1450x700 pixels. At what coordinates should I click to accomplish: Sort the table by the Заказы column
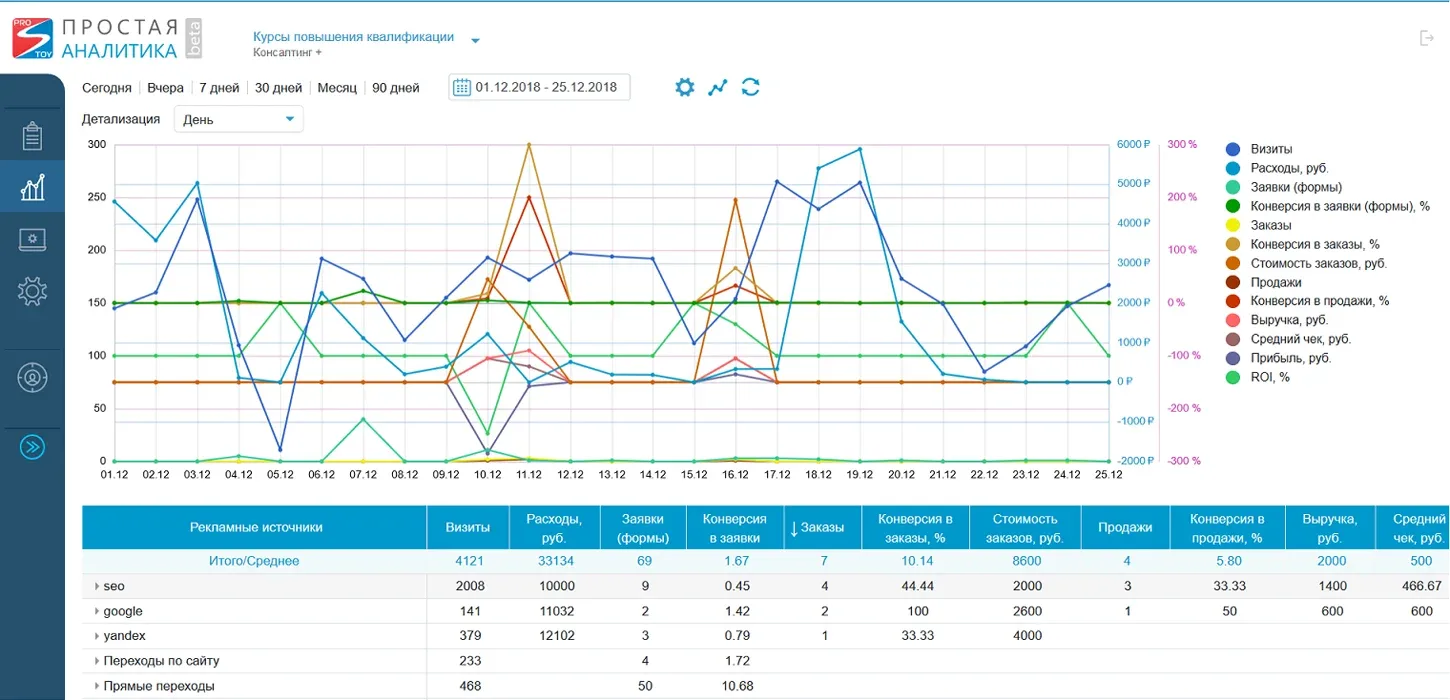coord(816,527)
